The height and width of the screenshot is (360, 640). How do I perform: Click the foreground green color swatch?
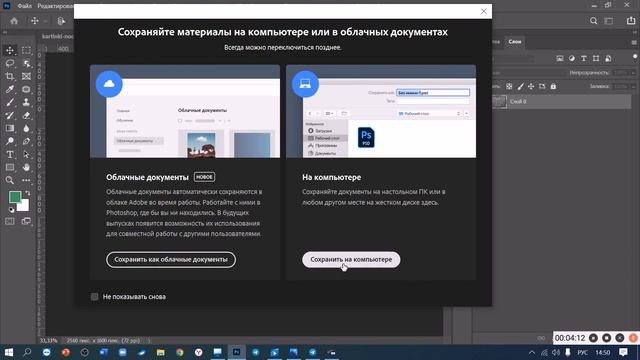tap(15, 197)
